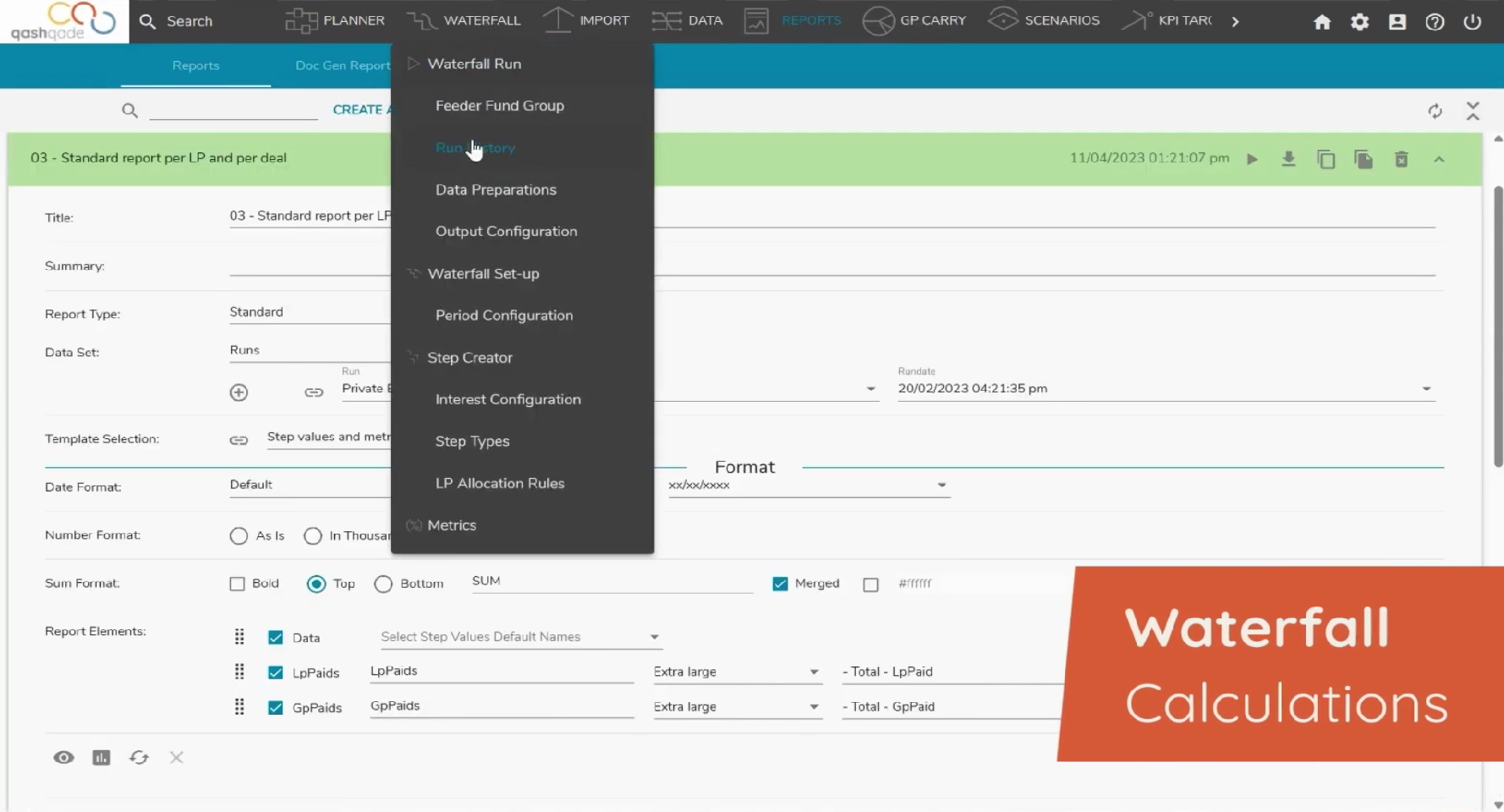Screen dimensions: 1504x812
Task: Click the LpPaids name input field
Action: coord(502,672)
